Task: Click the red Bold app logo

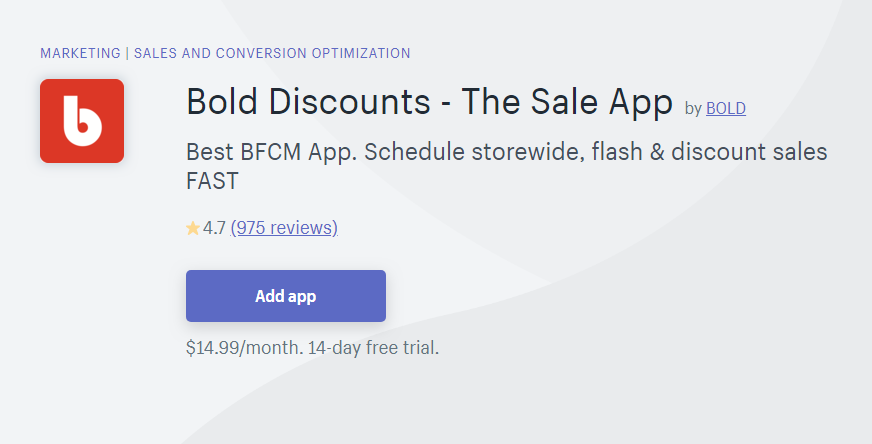Action: tap(82, 121)
